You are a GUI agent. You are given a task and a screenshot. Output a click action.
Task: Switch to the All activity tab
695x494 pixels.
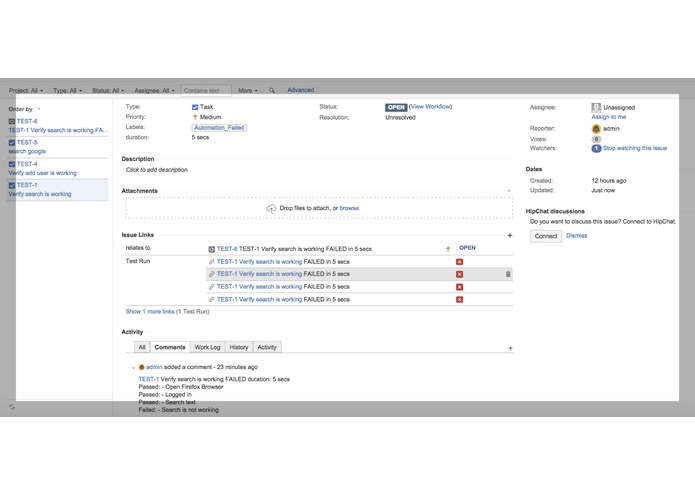[142, 347]
